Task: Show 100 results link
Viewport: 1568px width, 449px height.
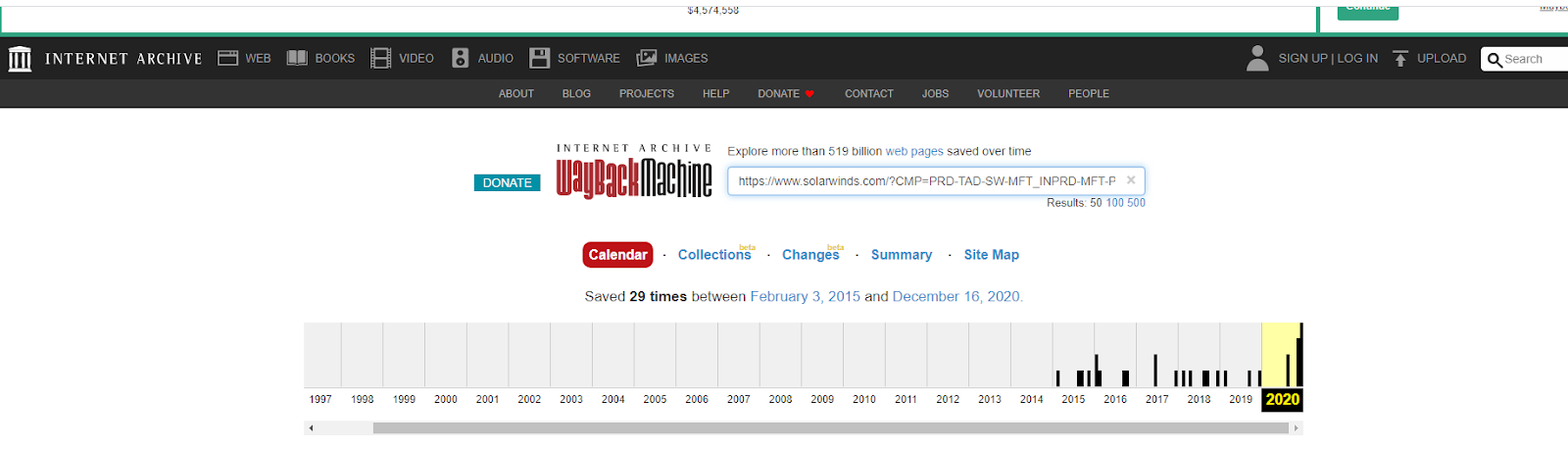Action: (x=1115, y=203)
